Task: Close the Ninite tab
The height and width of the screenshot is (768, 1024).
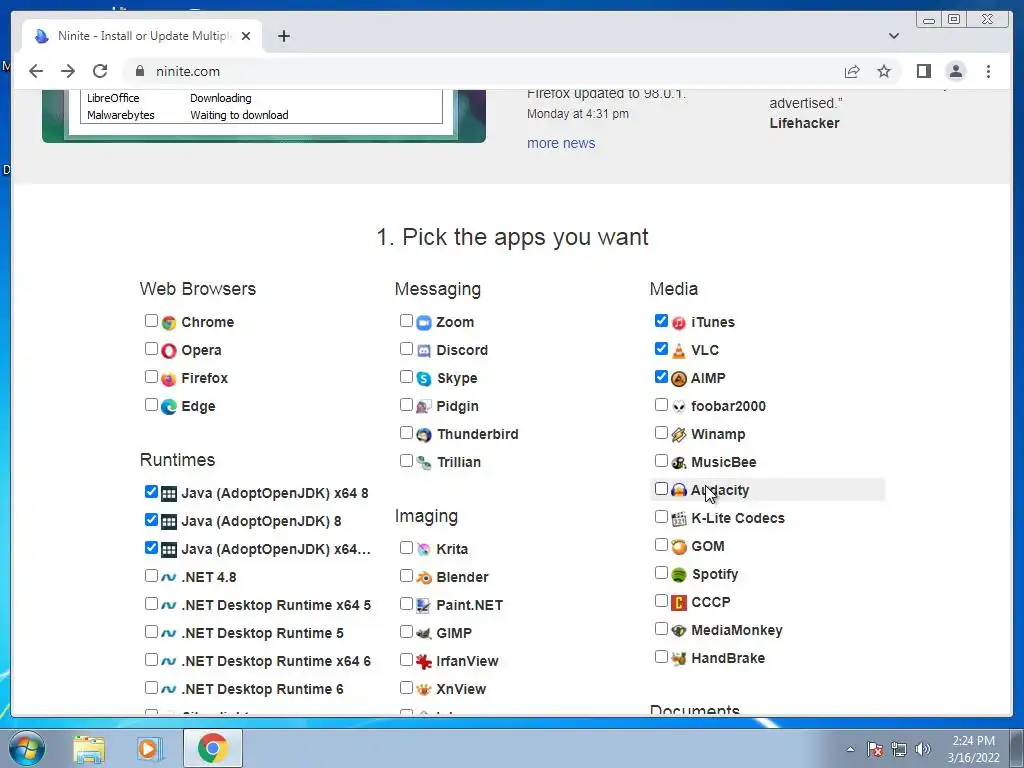Action: pyautogui.click(x=246, y=36)
